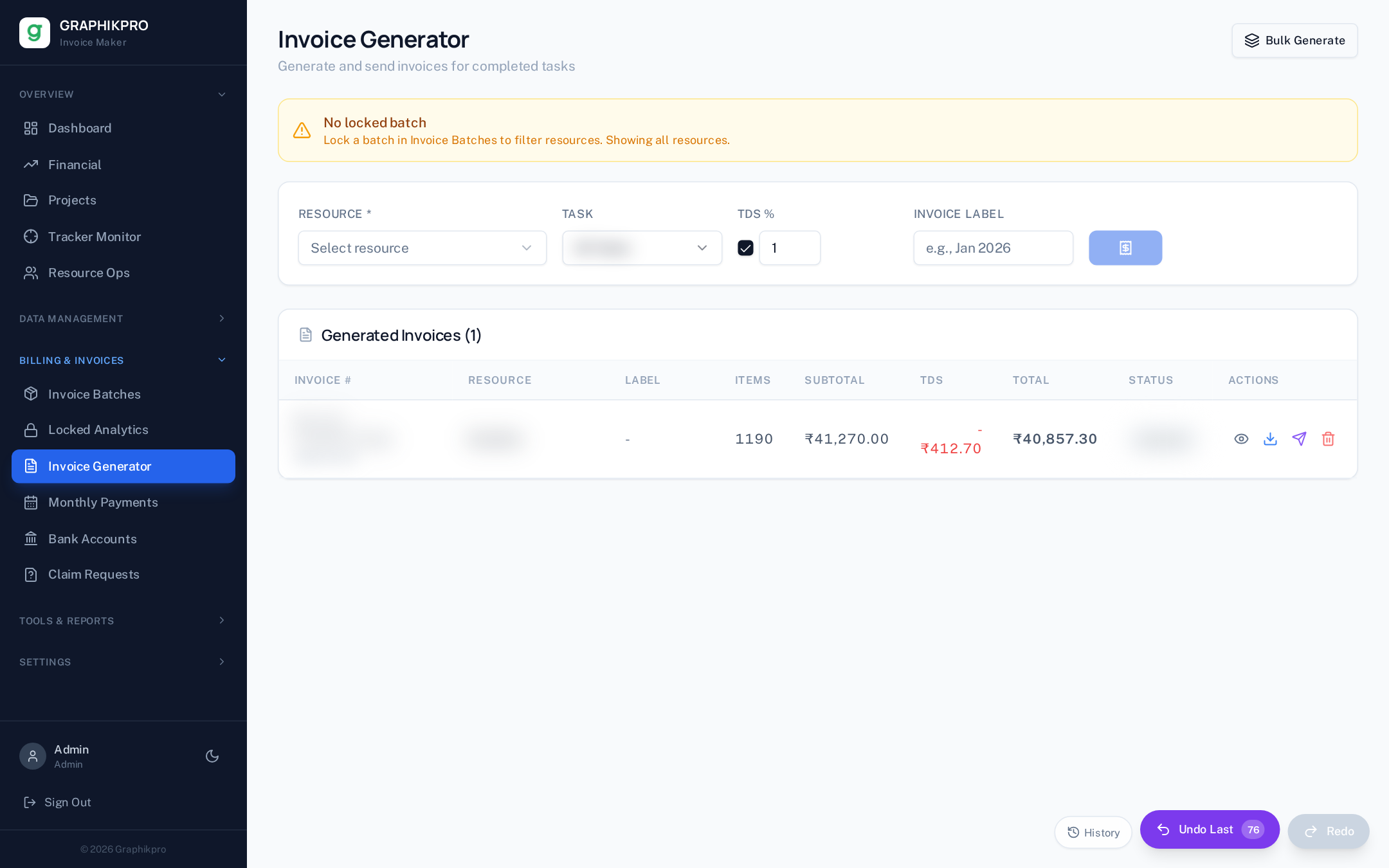The height and width of the screenshot is (868, 1389).
Task: Collapse the Billing & Invoices section
Action: pos(123,361)
